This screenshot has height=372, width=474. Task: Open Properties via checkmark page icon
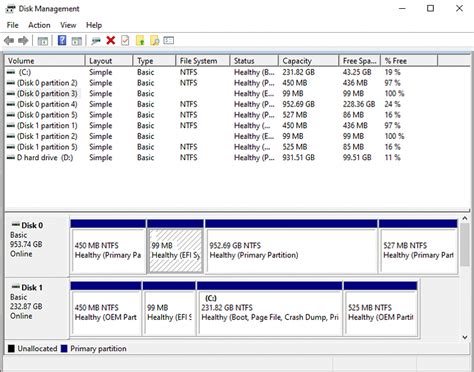click(125, 41)
